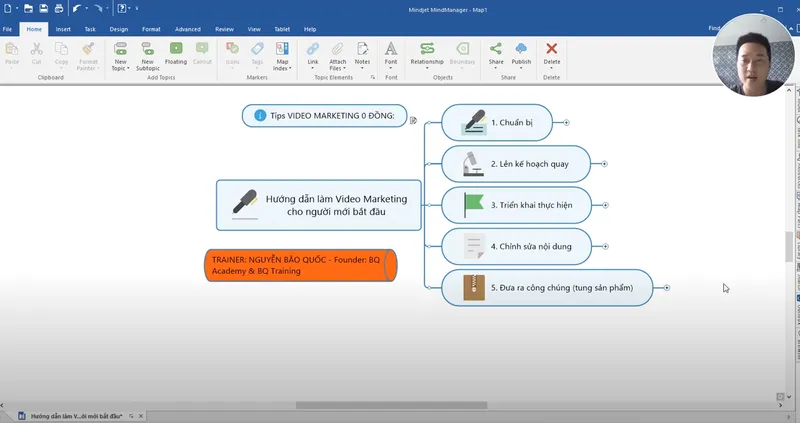The height and width of the screenshot is (423, 800).
Task: Click the horizontal scrollbar thumb
Action: click(391, 405)
